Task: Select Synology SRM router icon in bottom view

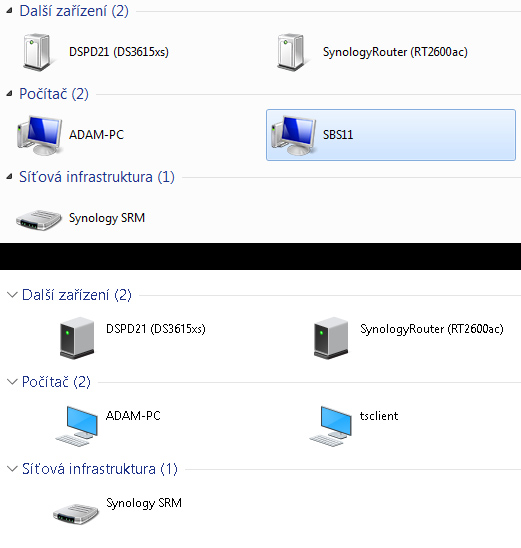Action: click(x=76, y=514)
